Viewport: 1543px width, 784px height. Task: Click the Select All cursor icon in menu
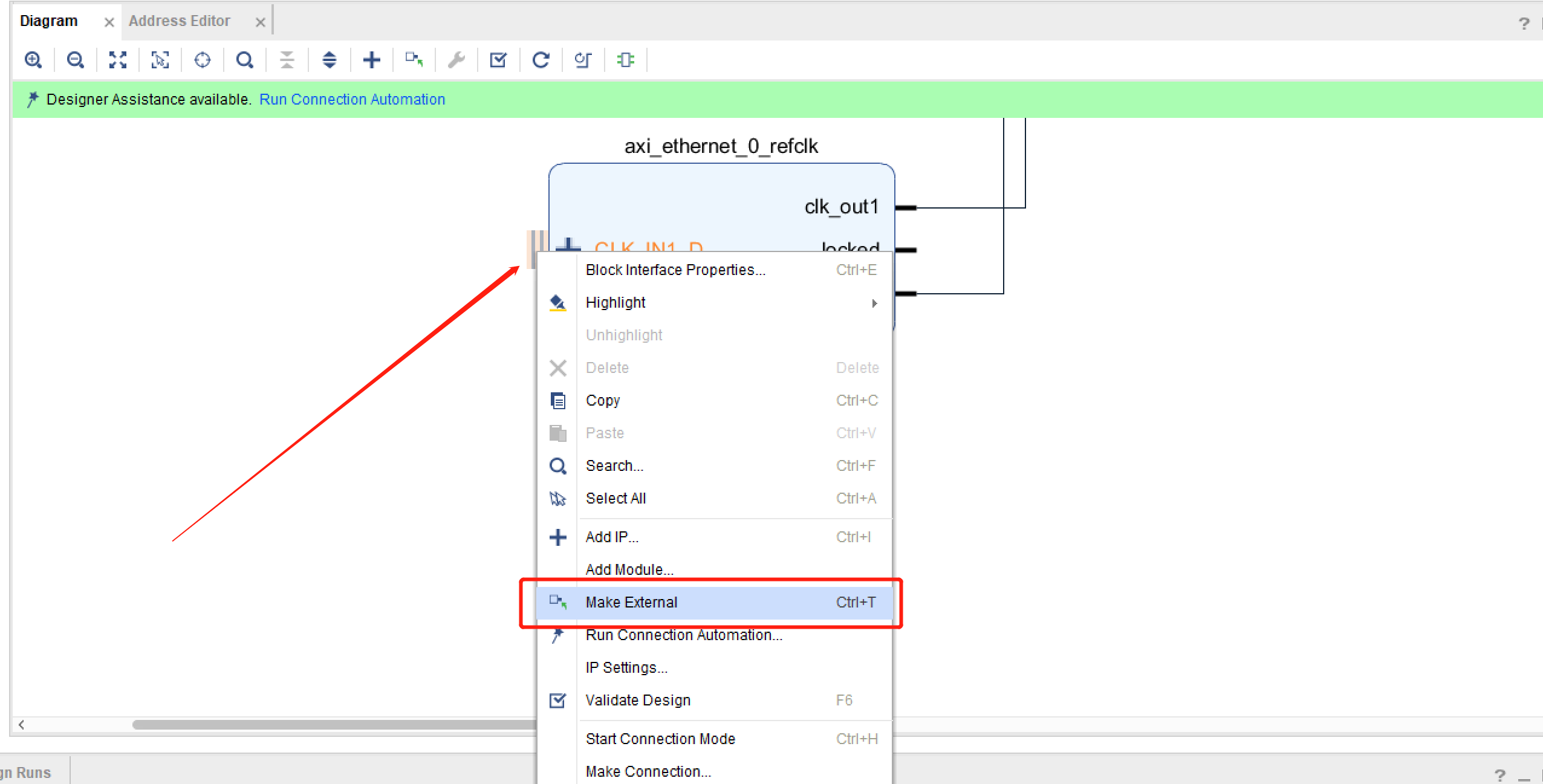point(557,498)
